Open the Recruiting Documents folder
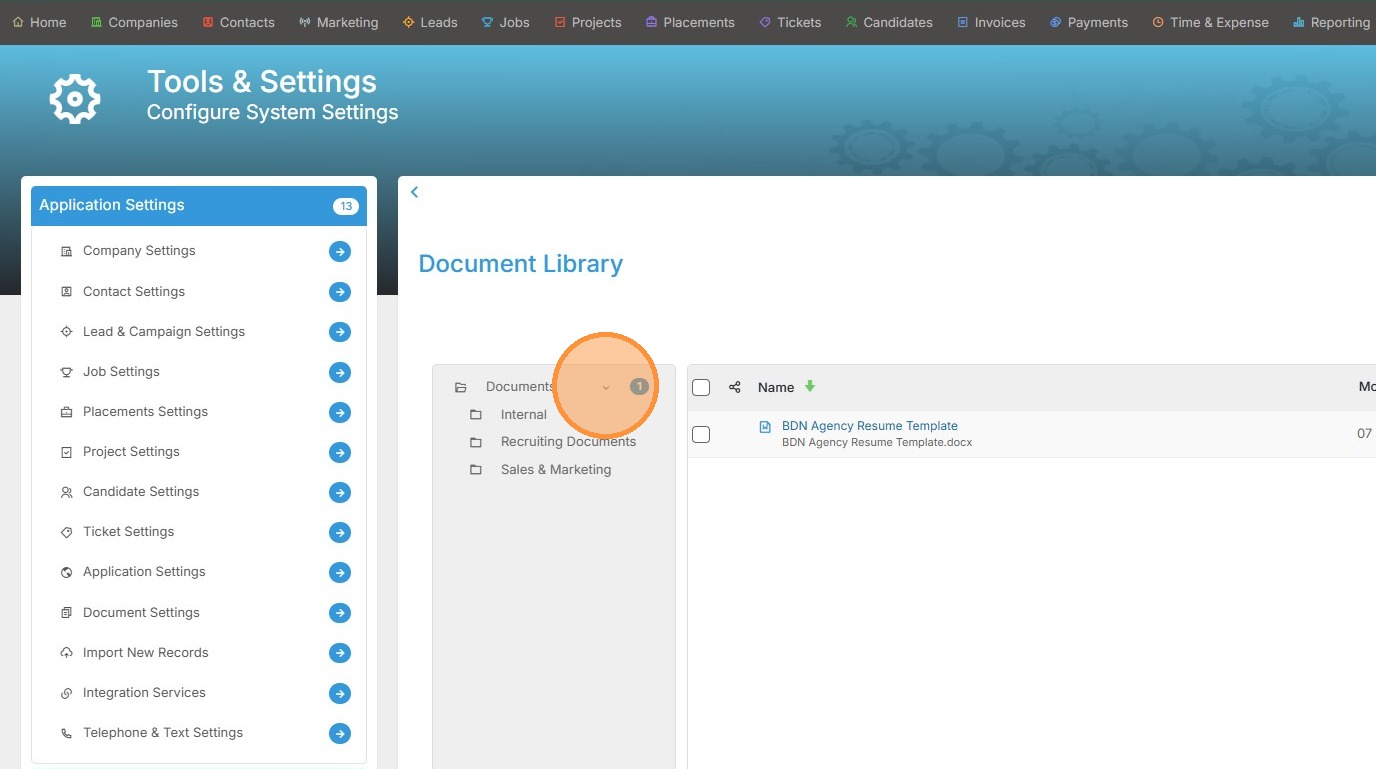Image resolution: width=1376 pixels, height=769 pixels. click(x=568, y=442)
